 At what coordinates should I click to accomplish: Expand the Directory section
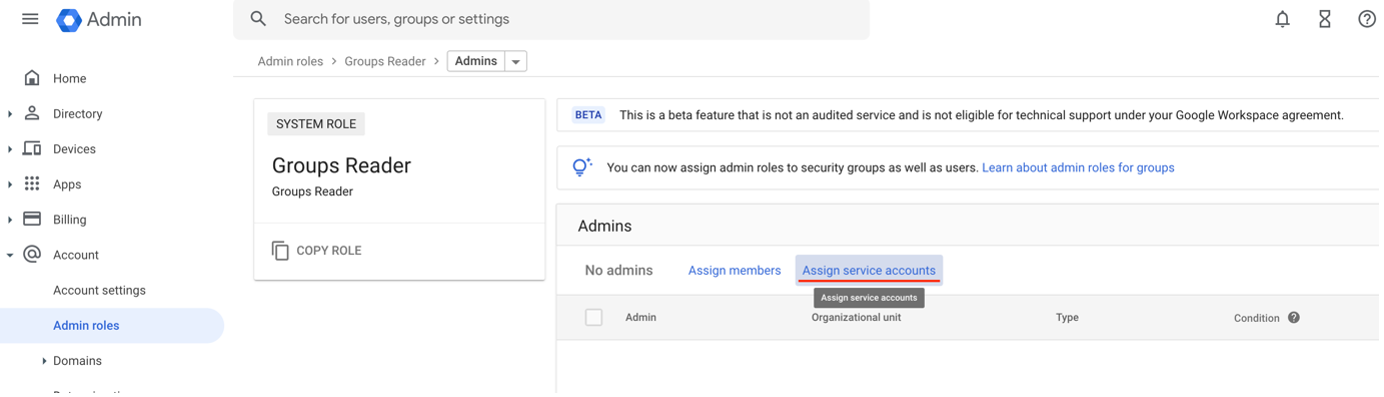(10, 114)
